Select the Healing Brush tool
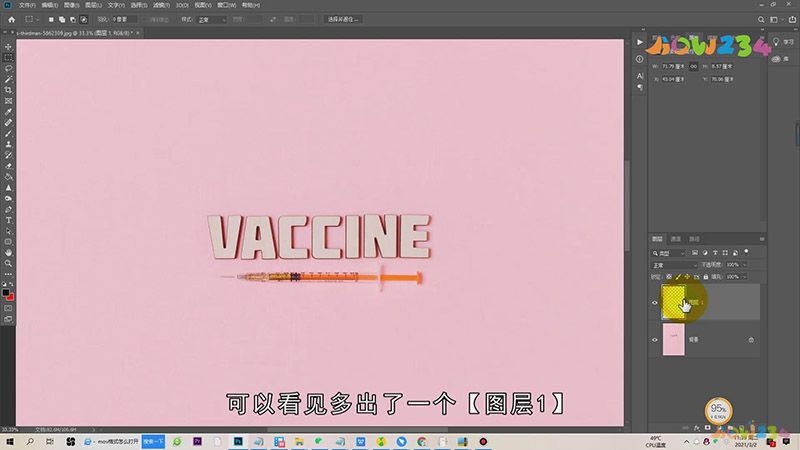800x450 pixels. (8, 122)
